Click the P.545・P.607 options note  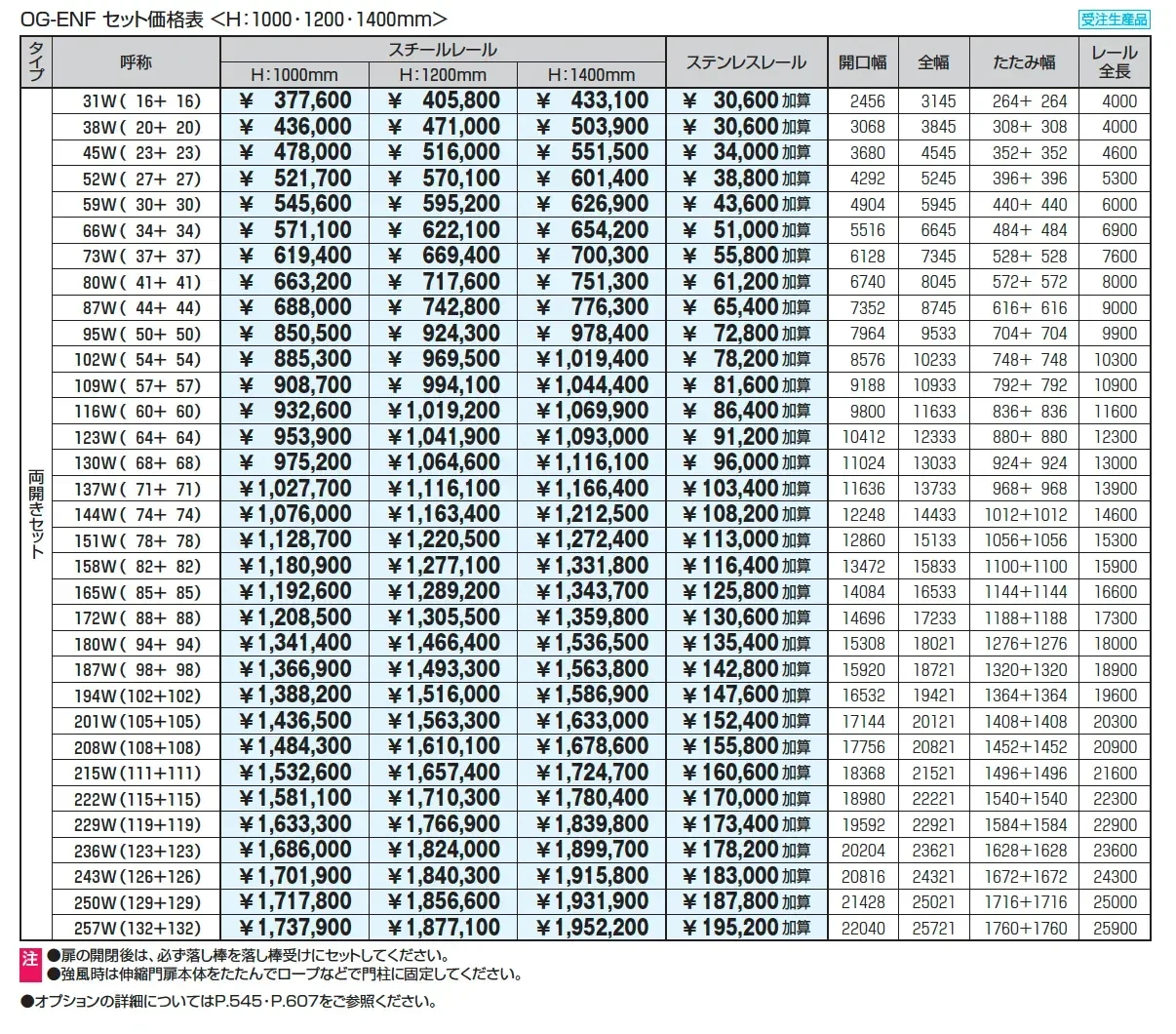click(x=230, y=1002)
